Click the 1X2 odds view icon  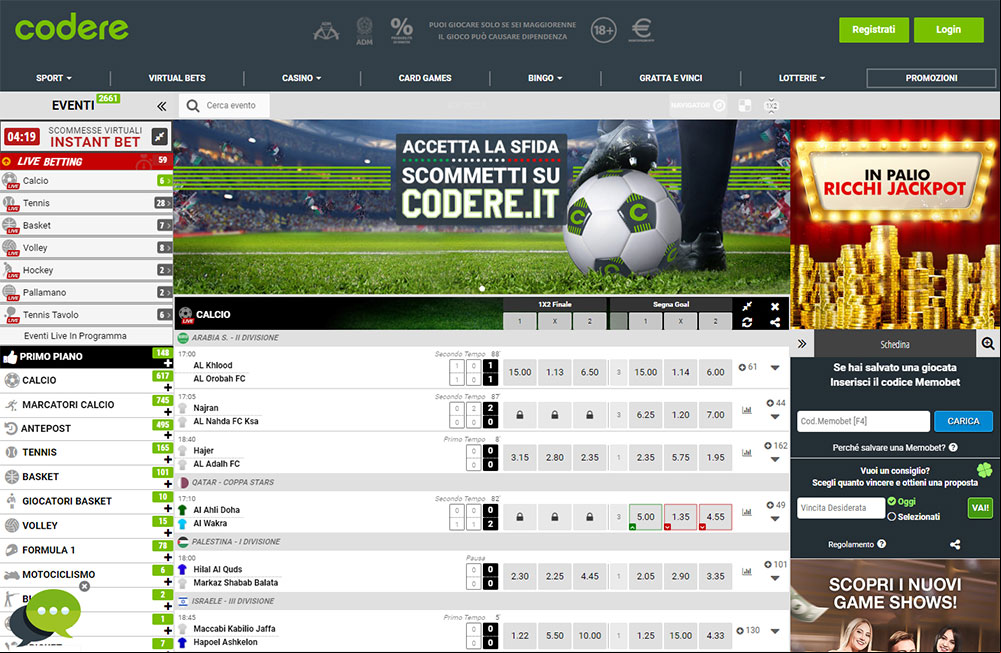point(771,105)
